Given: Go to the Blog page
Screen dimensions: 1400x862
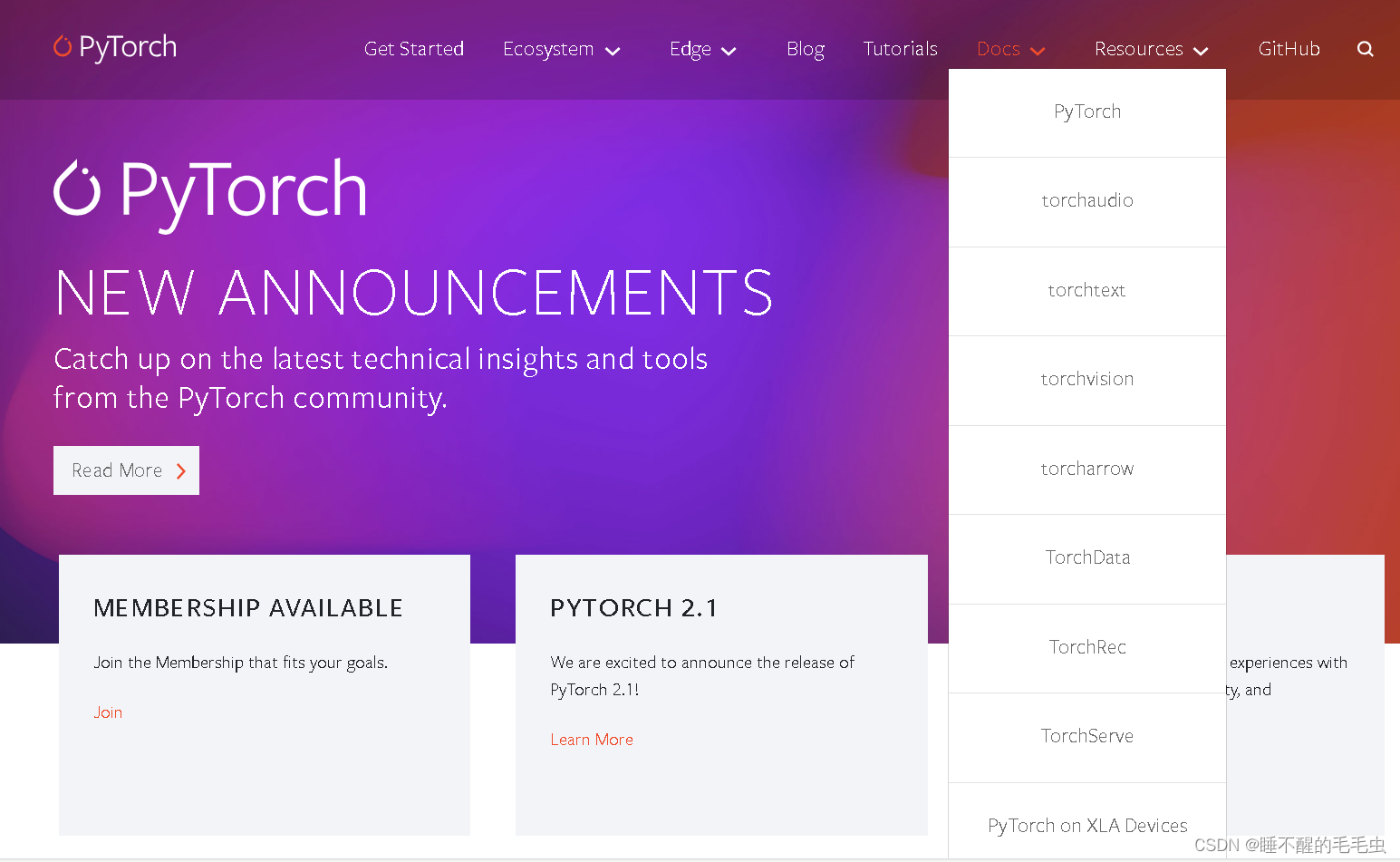Looking at the screenshot, I should click(806, 49).
